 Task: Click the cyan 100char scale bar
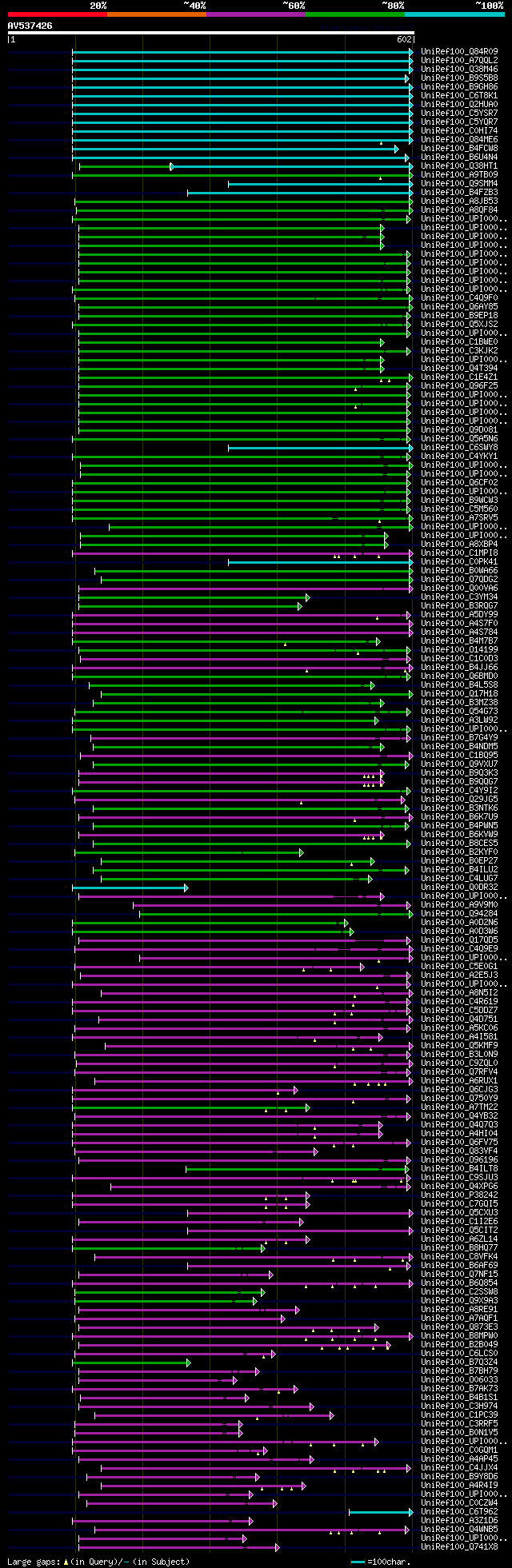(358, 1562)
